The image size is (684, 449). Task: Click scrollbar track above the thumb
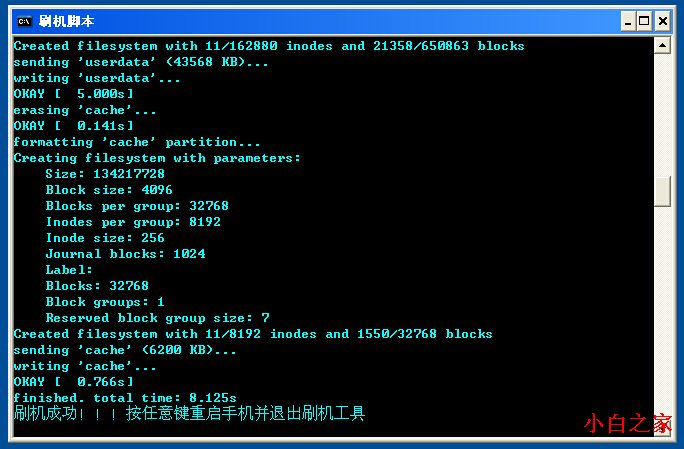coord(662,115)
